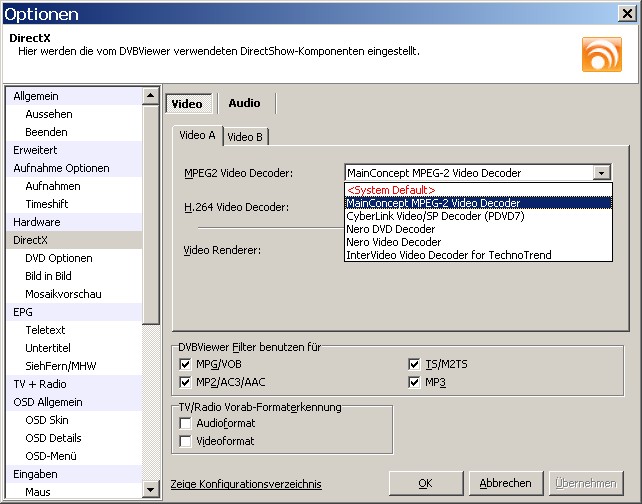Open SiehFern/MHW settings page
Viewport: 642px width, 504px height.
coord(74,366)
